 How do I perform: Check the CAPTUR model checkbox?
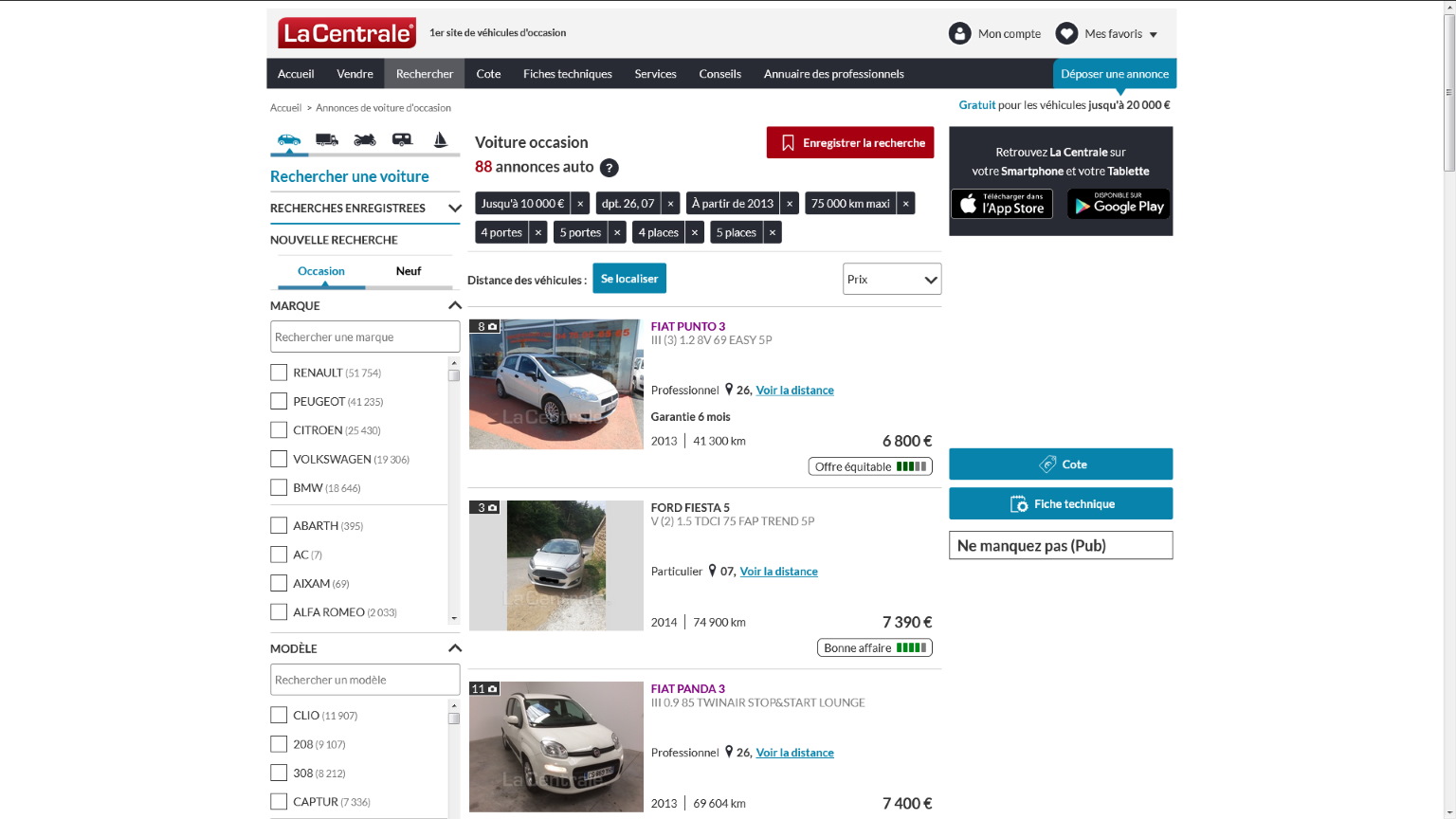pos(279,801)
